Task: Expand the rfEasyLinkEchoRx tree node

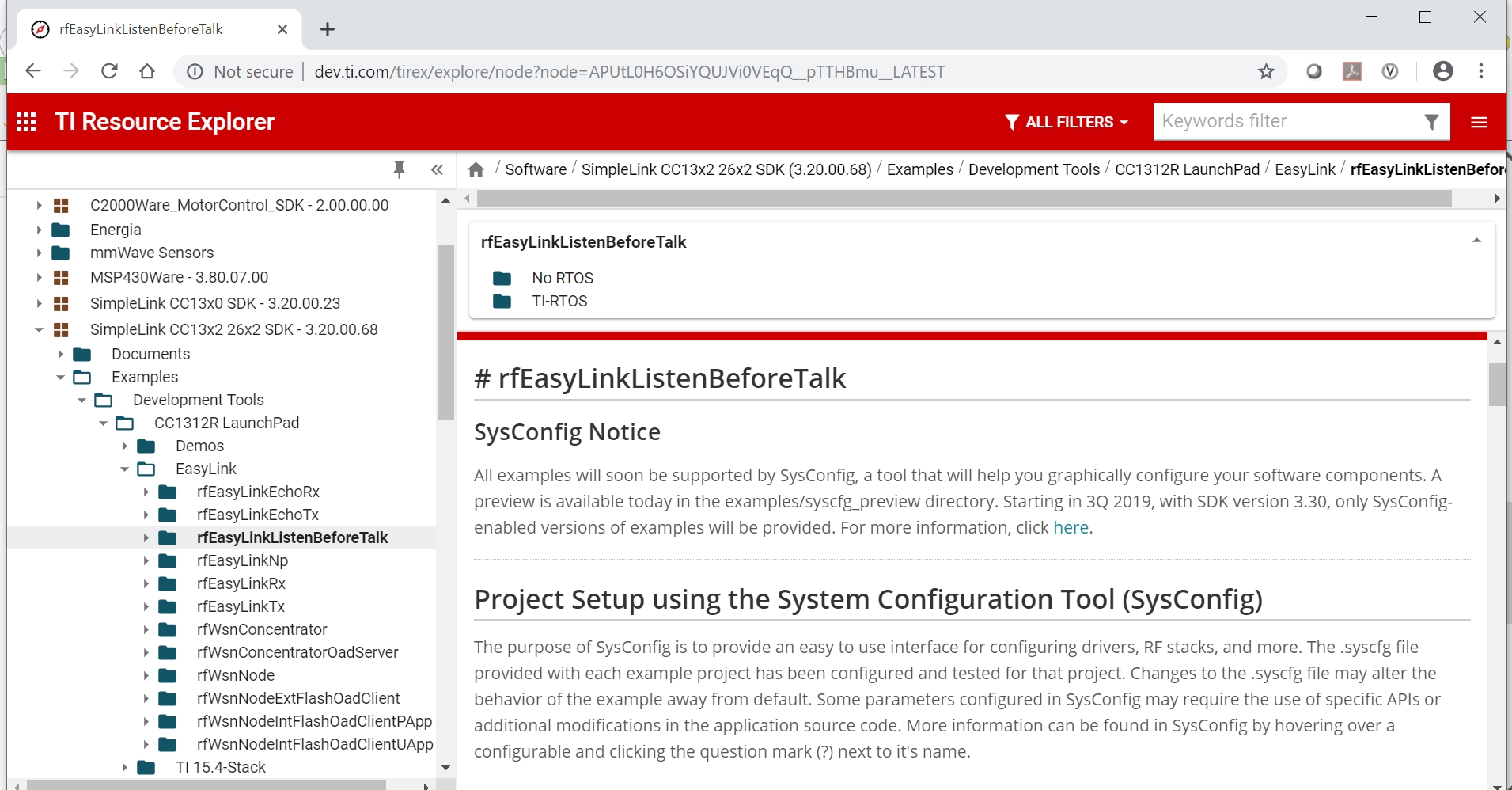Action: tap(146, 492)
